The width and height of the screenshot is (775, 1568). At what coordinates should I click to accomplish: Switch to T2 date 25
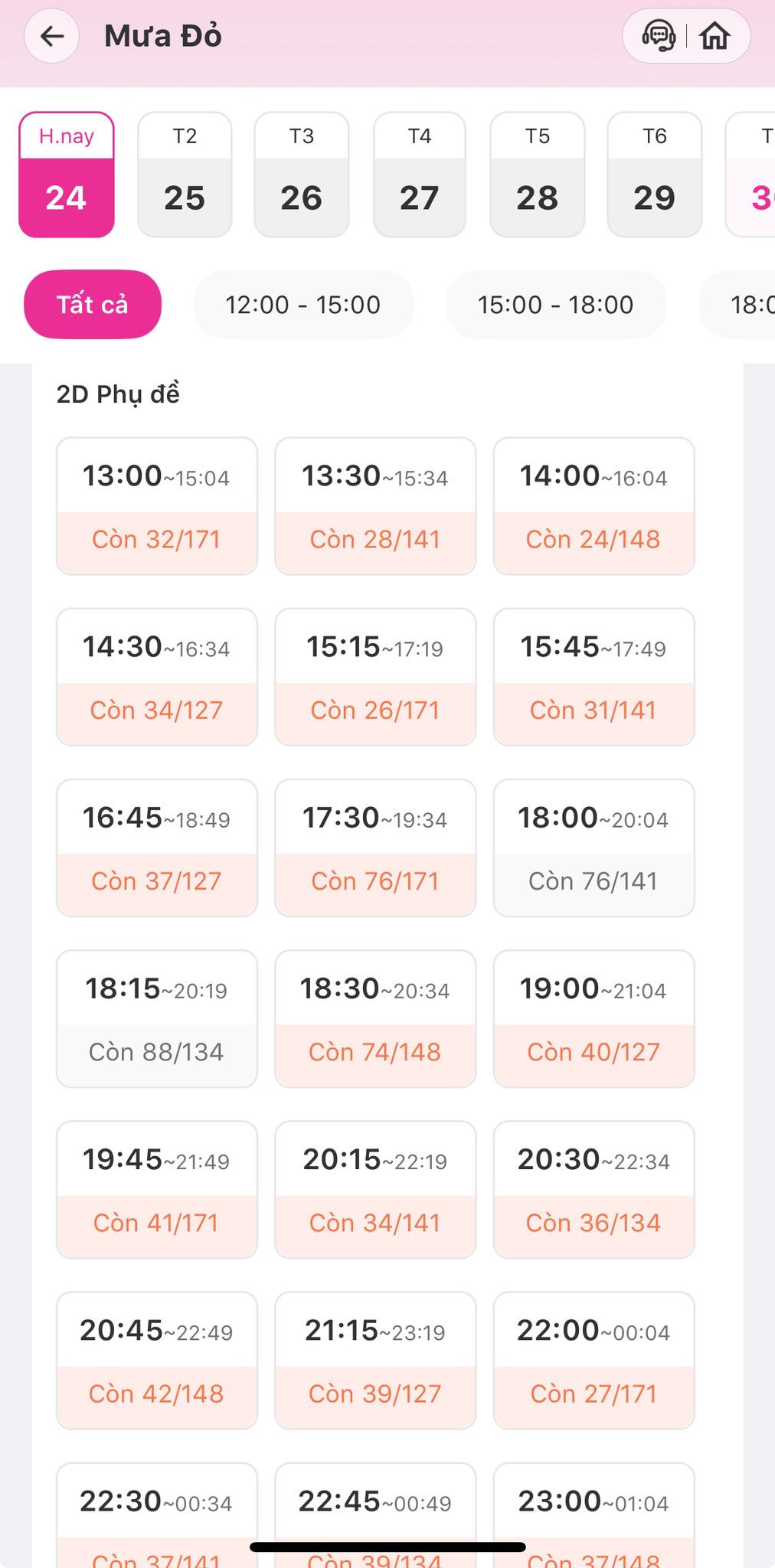pyautogui.click(x=185, y=175)
